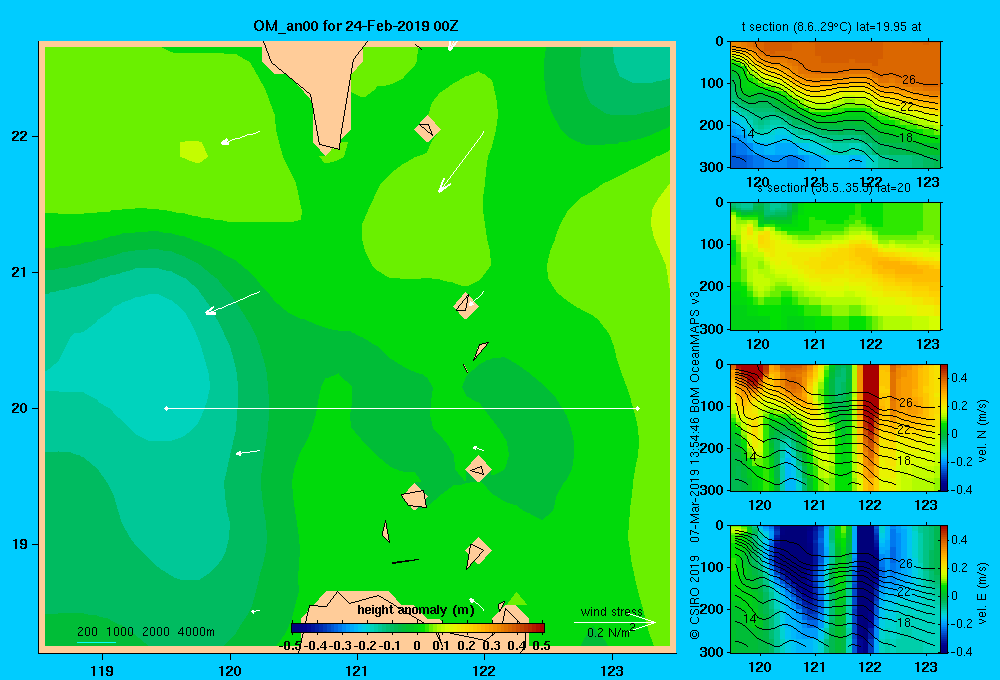
Task: Open the temperature section panel
Action: tap(835, 105)
